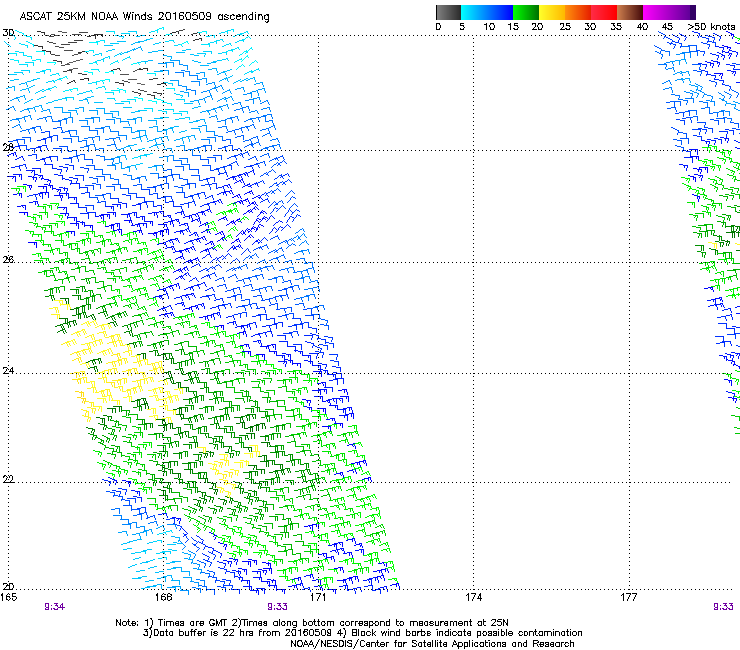Click the latitude label '26'

pyautogui.click(x=8, y=259)
